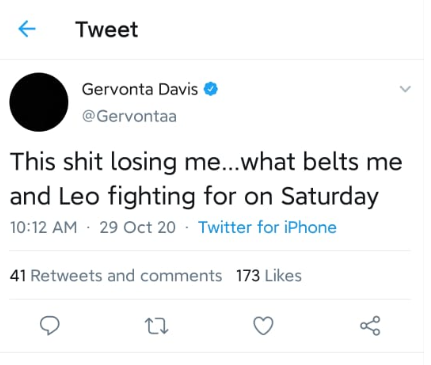Retweet this tweet via the retweet icon

click(x=157, y=326)
